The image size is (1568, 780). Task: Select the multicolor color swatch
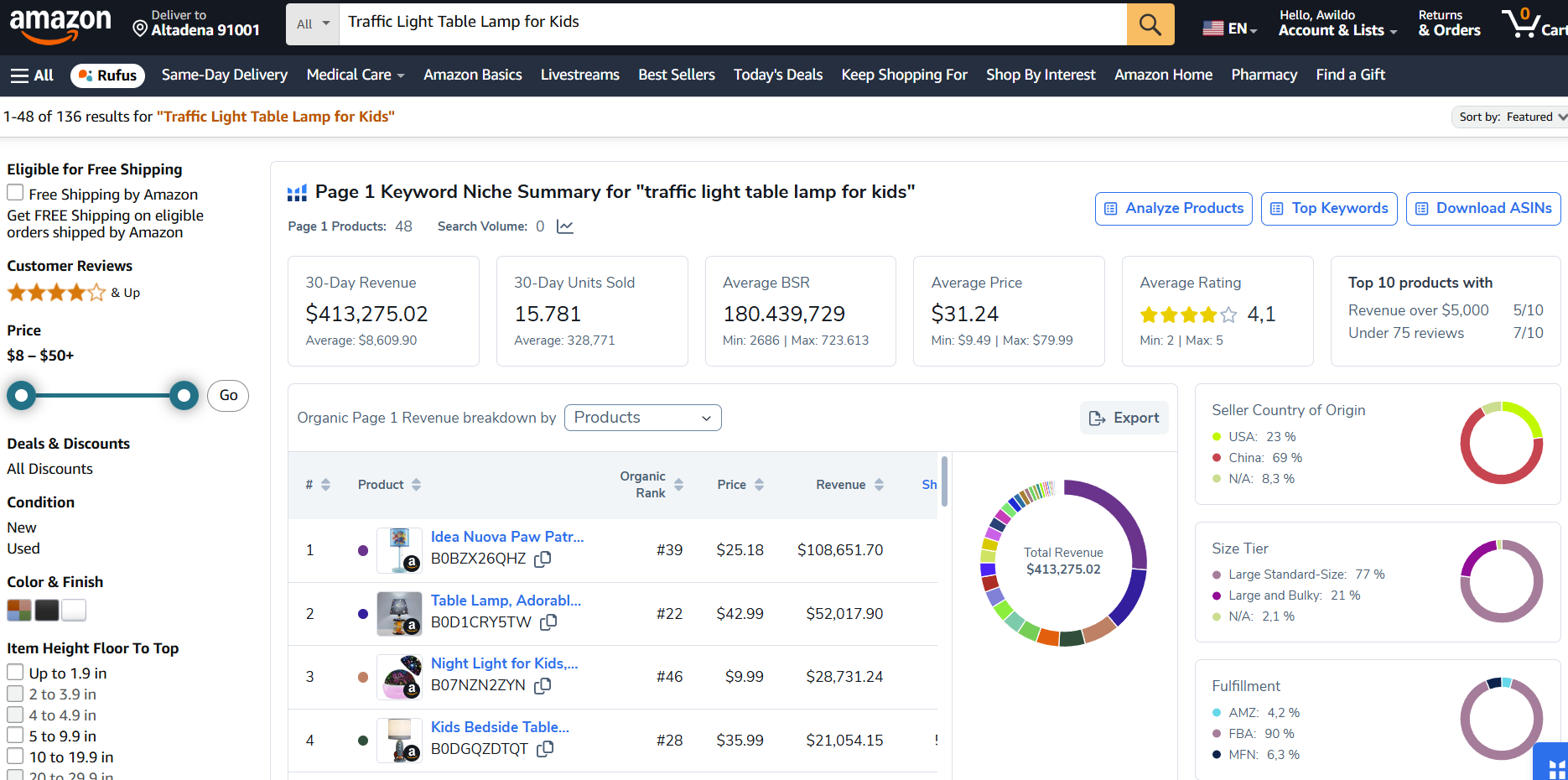pyautogui.click(x=19, y=611)
